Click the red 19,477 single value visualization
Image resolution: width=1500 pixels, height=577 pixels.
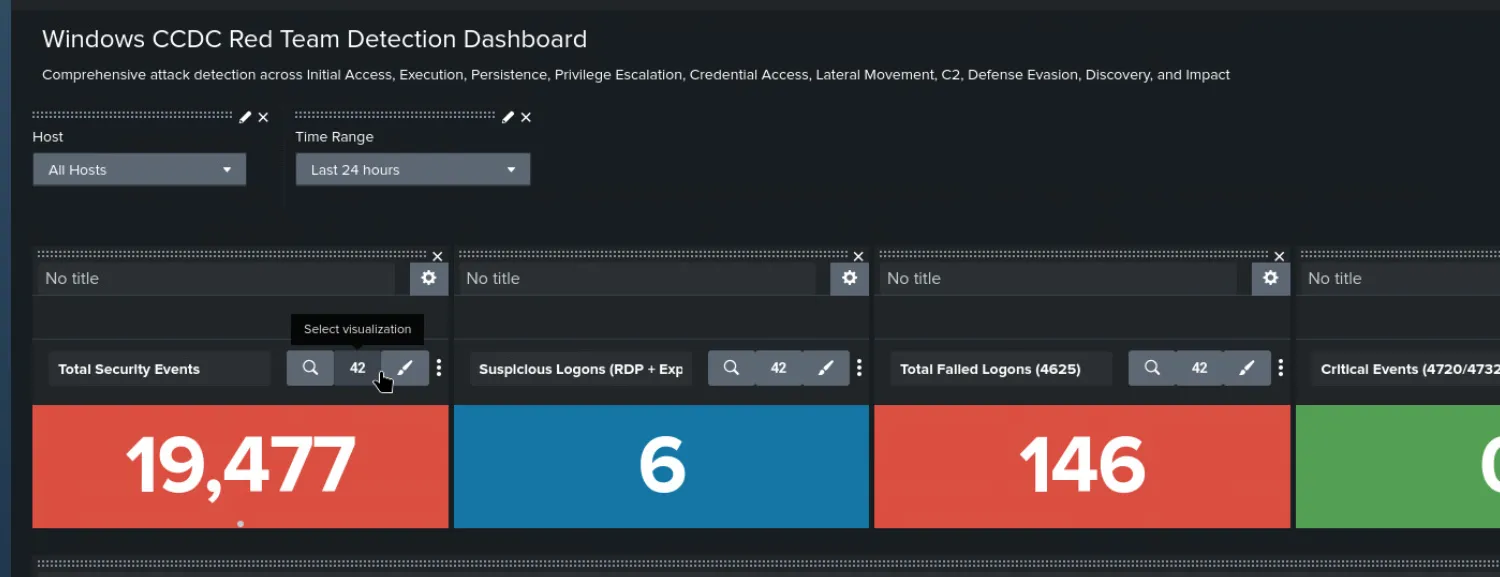[x=240, y=466]
